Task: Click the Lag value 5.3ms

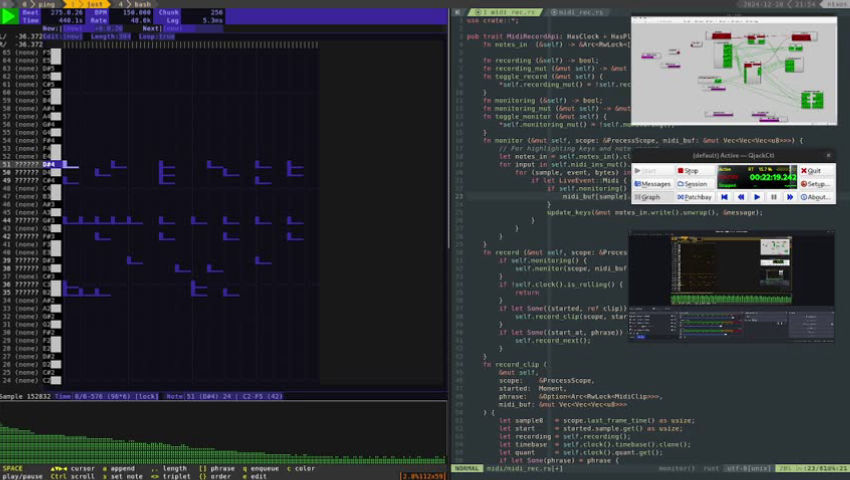Action: [212, 20]
